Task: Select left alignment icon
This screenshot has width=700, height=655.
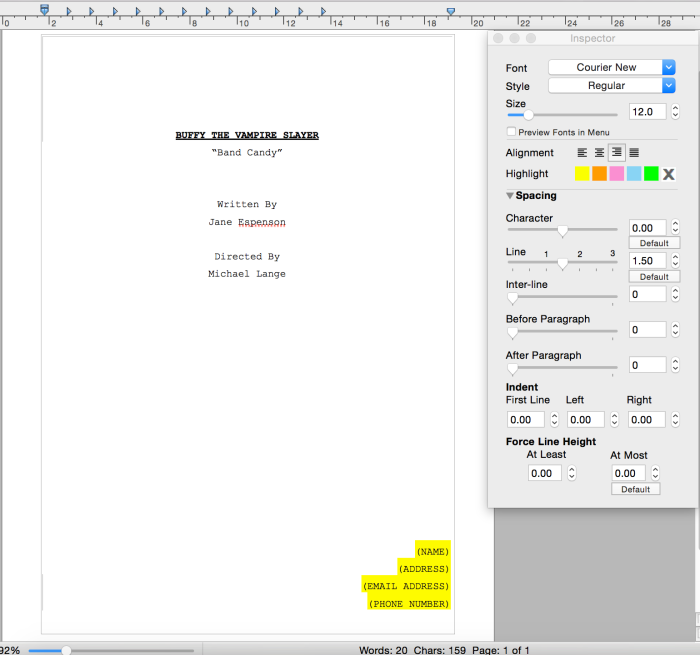Action: 582,153
